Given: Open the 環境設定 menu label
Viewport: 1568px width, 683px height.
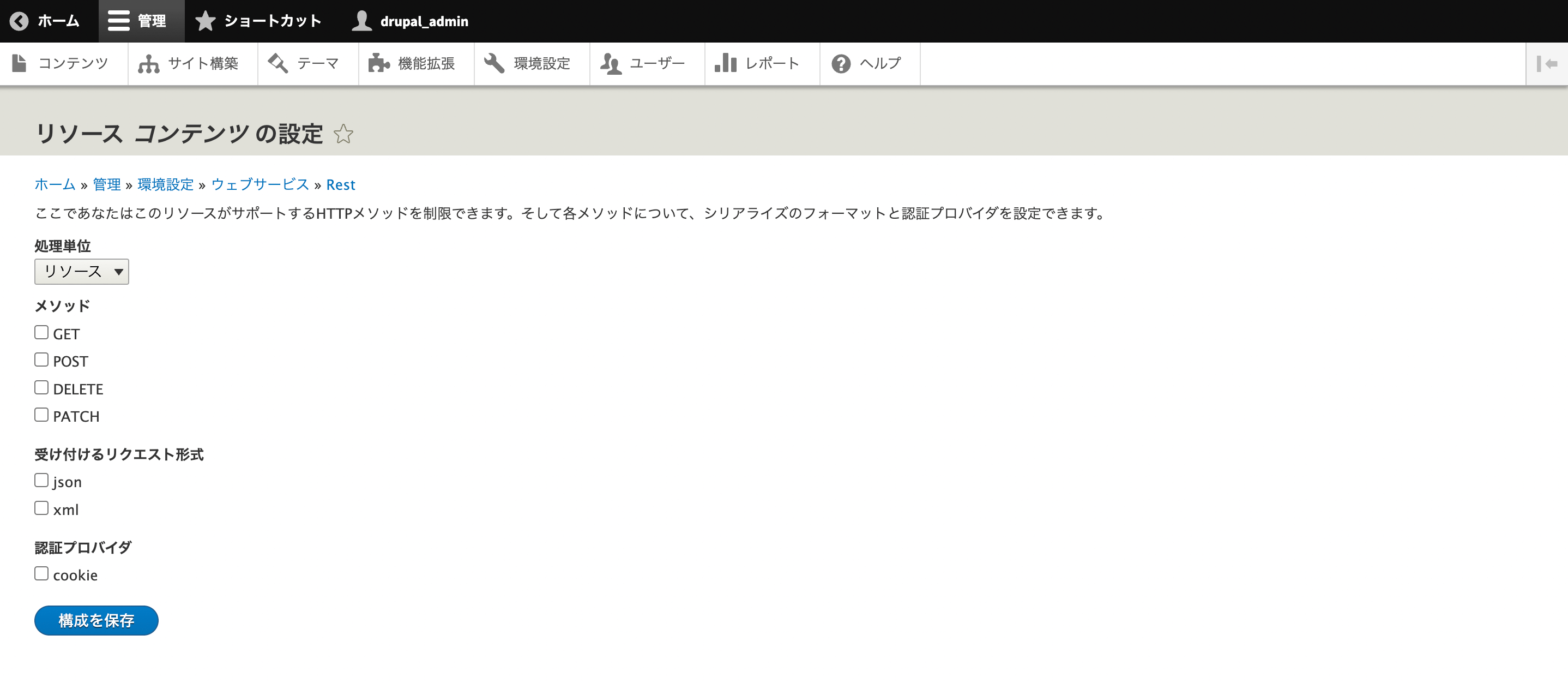Looking at the screenshot, I should [x=542, y=63].
